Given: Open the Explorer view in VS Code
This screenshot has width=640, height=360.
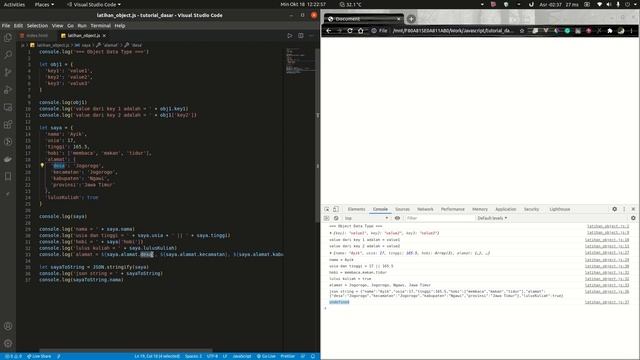Looking at the screenshot, I should point(8,38).
